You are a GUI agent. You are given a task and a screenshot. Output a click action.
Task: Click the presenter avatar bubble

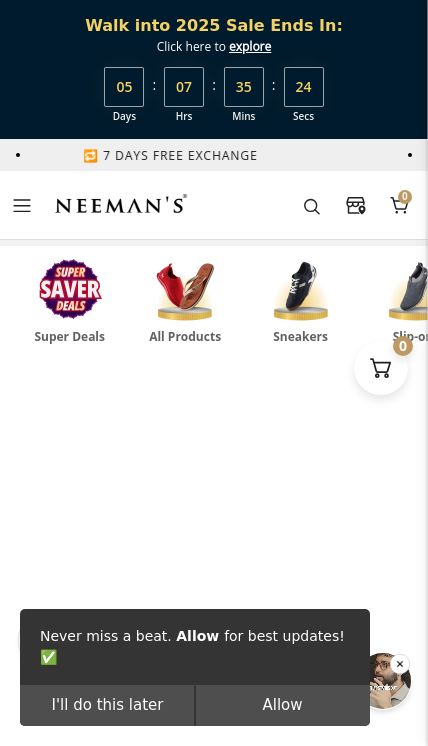388,683
